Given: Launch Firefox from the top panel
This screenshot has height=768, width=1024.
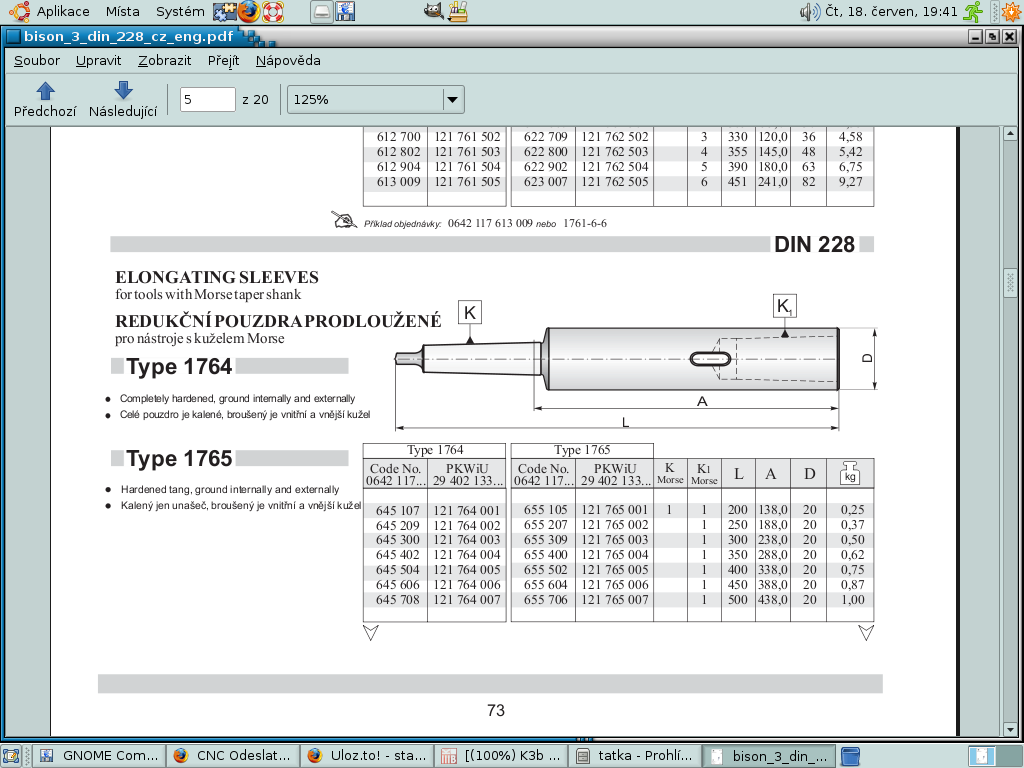Looking at the screenshot, I should click(x=248, y=12).
